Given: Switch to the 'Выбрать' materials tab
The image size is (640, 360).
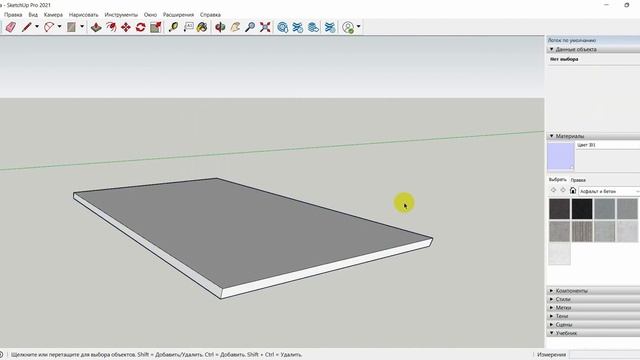Looking at the screenshot, I should [557, 180].
